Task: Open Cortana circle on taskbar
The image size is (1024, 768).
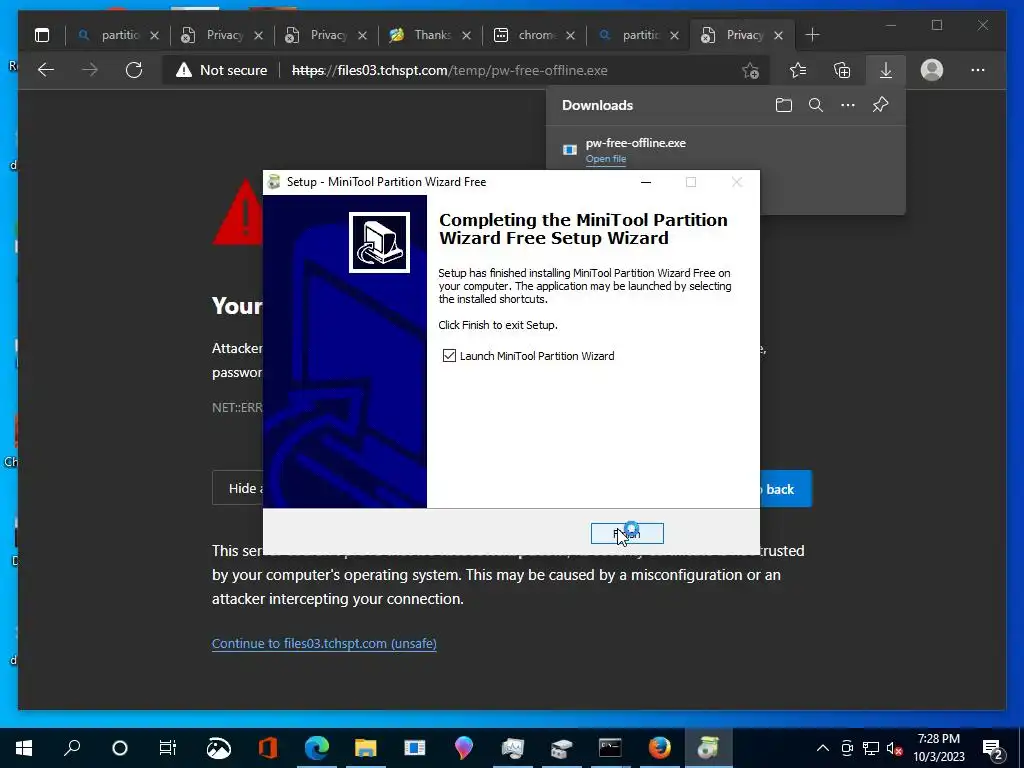Action: [120, 748]
